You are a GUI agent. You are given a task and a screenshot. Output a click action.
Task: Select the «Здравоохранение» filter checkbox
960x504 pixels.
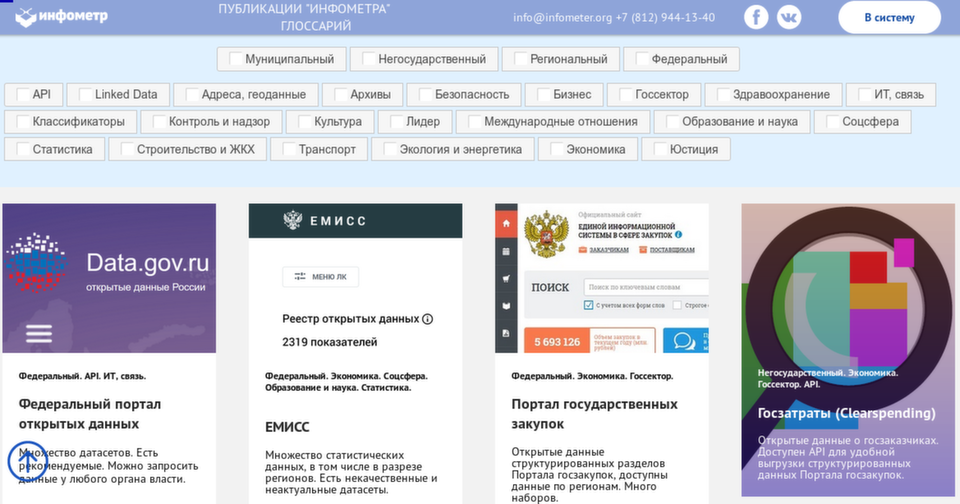pyautogui.click(x=723, y=94)
